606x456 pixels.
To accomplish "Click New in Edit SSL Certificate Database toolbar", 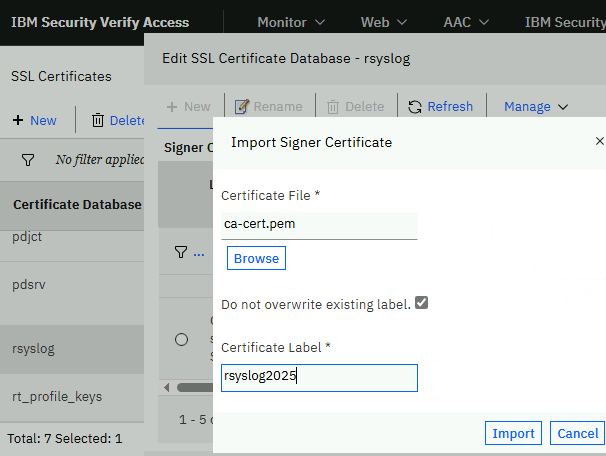I will tap(197, 106).
